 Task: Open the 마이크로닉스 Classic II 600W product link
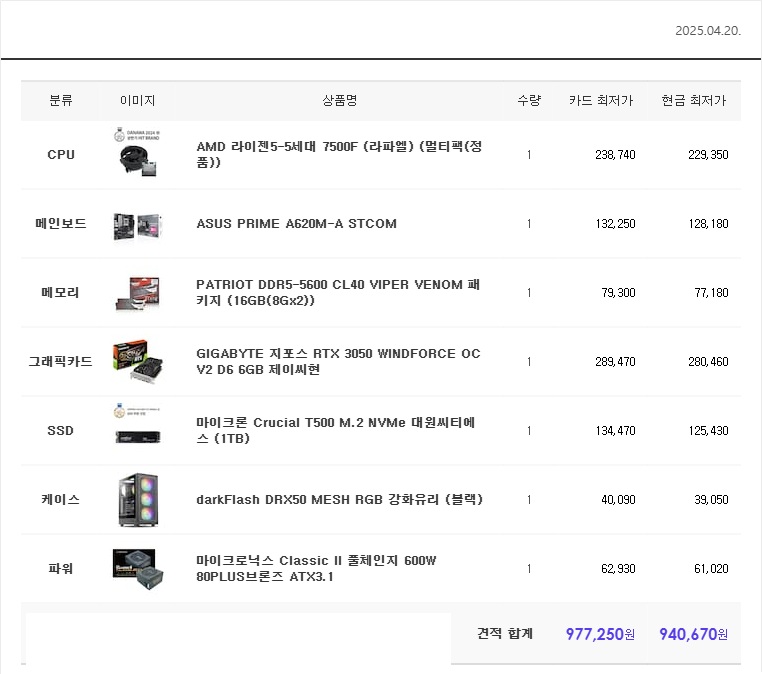click(x=322, y=568)
